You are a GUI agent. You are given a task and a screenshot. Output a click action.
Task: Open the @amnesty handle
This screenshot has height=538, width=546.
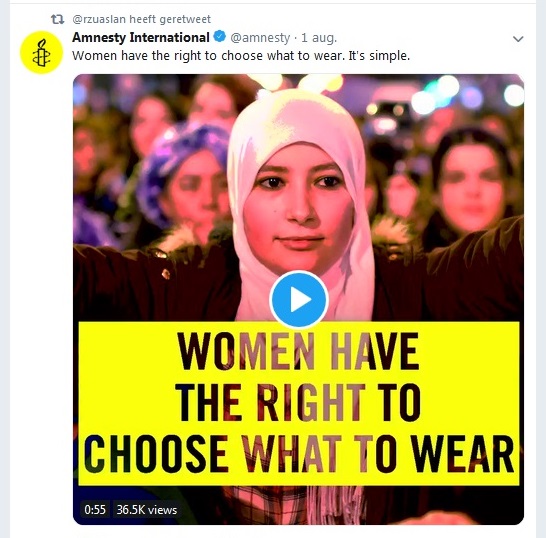coord(260,38)
